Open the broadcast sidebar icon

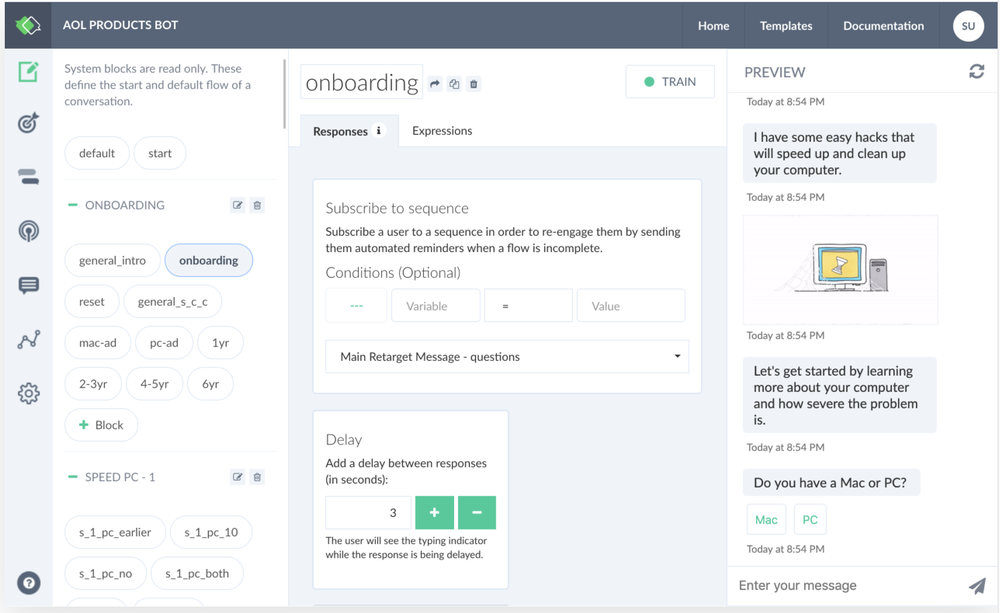click(28, 230)
